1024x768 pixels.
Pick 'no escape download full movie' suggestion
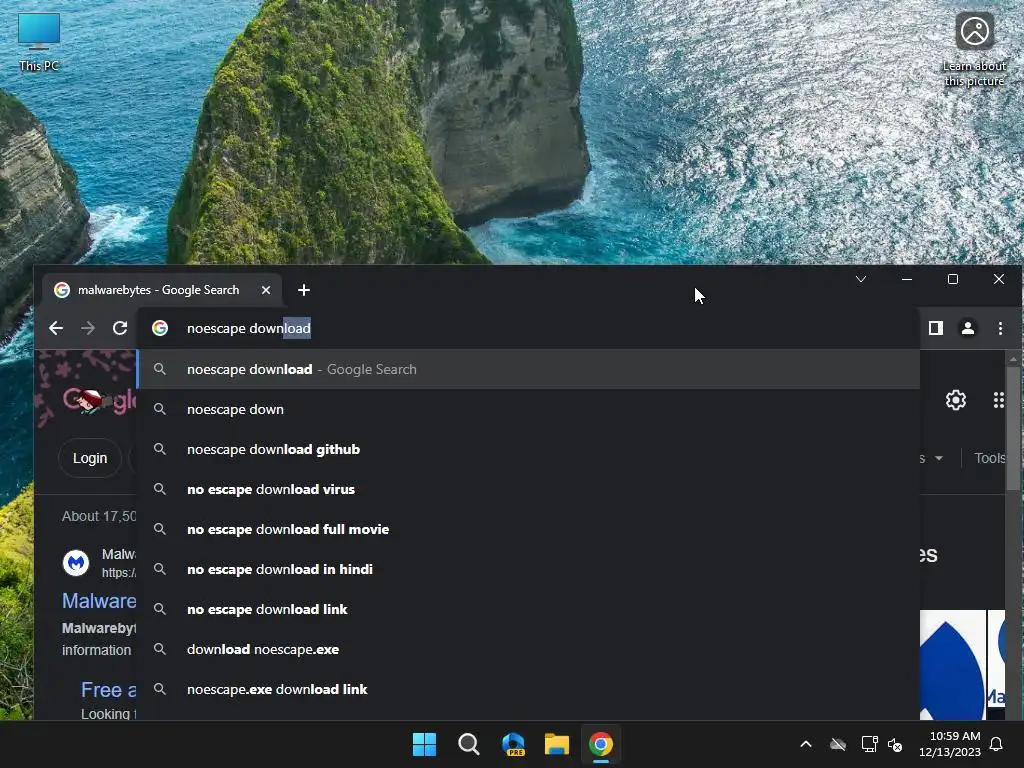click(x=528, y=529)
